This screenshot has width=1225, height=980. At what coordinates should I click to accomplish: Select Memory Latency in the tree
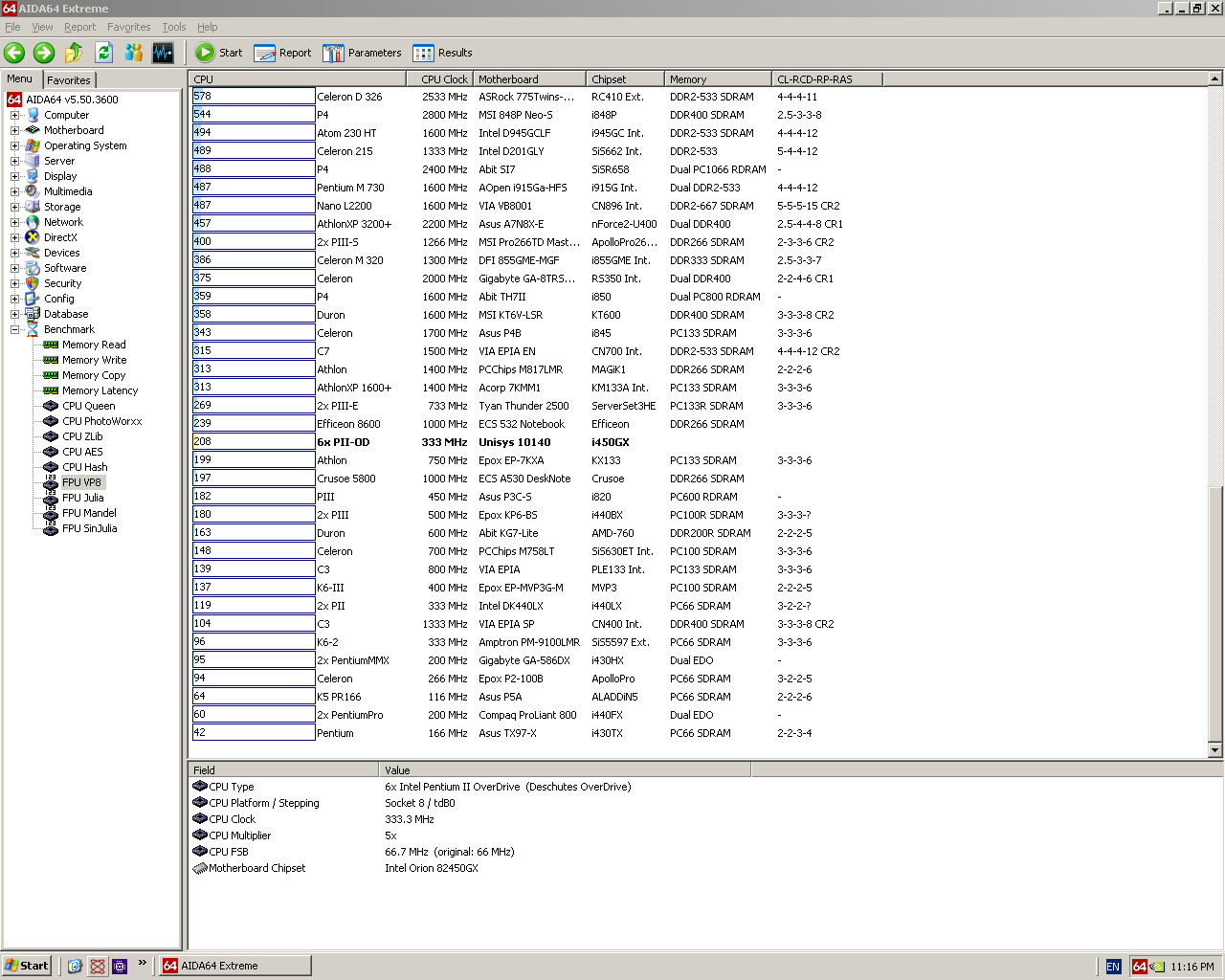click(100, 390)
